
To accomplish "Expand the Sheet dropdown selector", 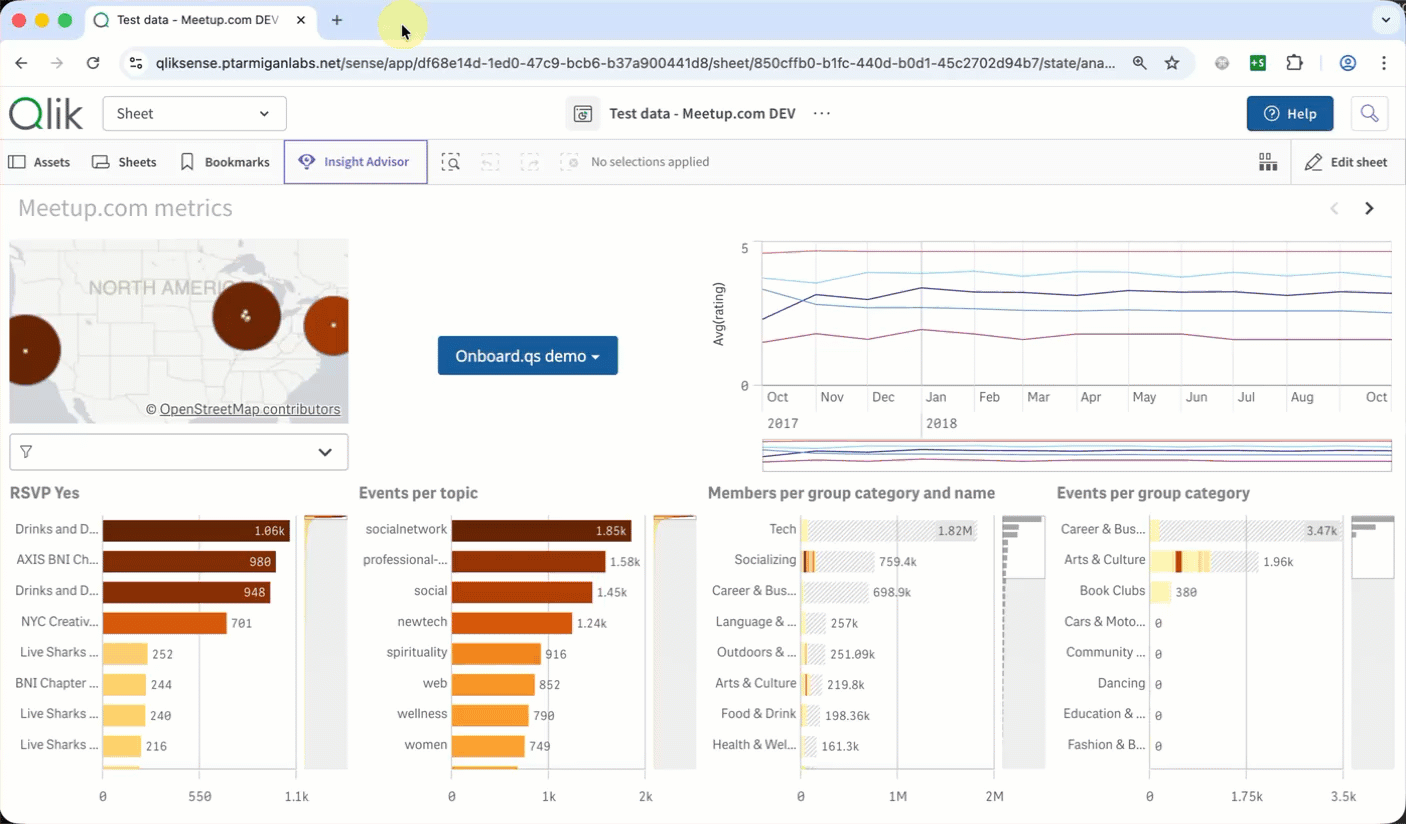I will point(194,114).
